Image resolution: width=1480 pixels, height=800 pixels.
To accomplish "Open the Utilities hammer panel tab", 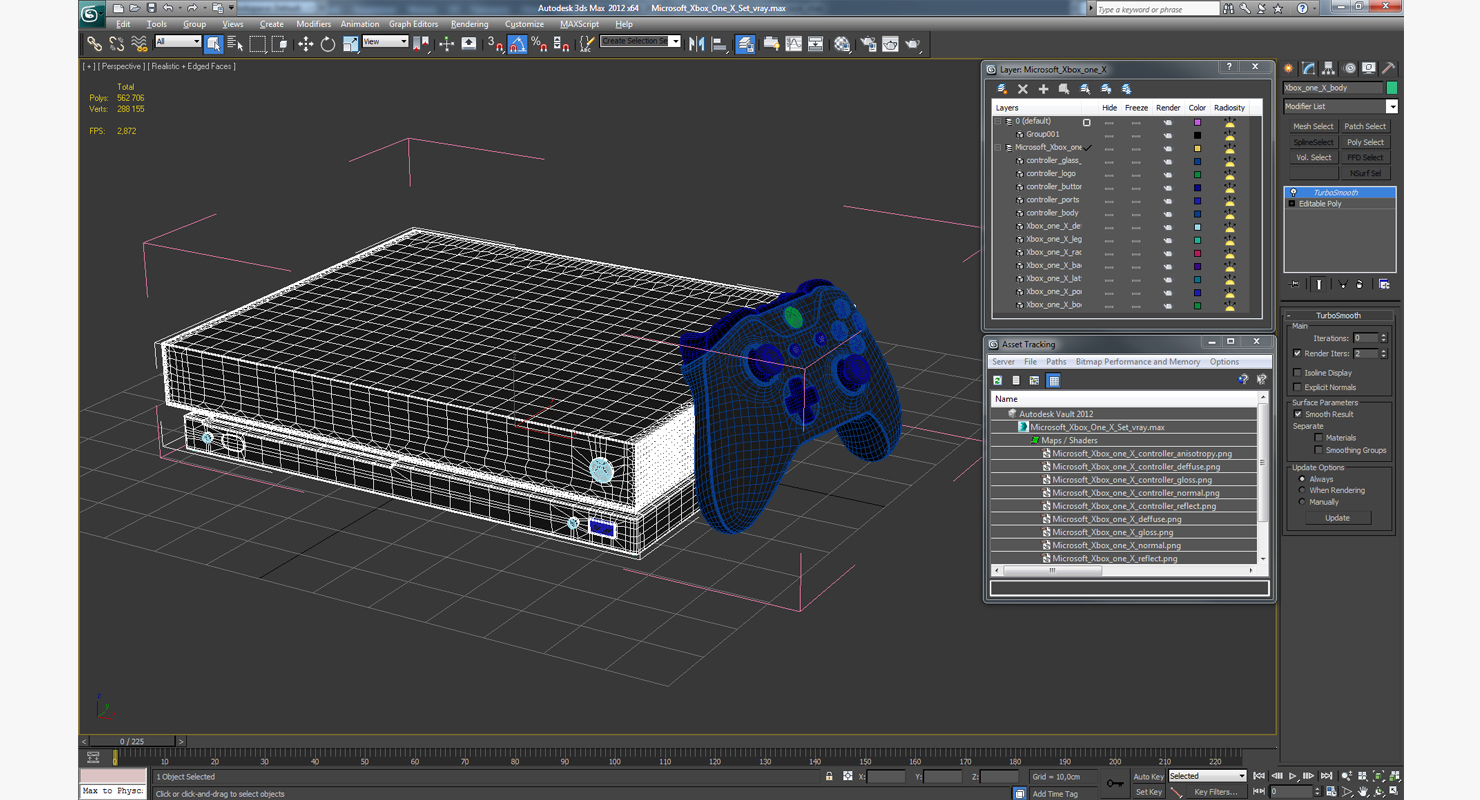I will tap(1389, 69).
